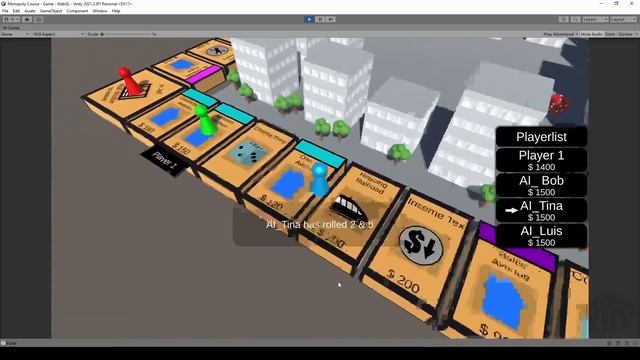Select AI_Tina in the playerlist

(x=541, y=211)
